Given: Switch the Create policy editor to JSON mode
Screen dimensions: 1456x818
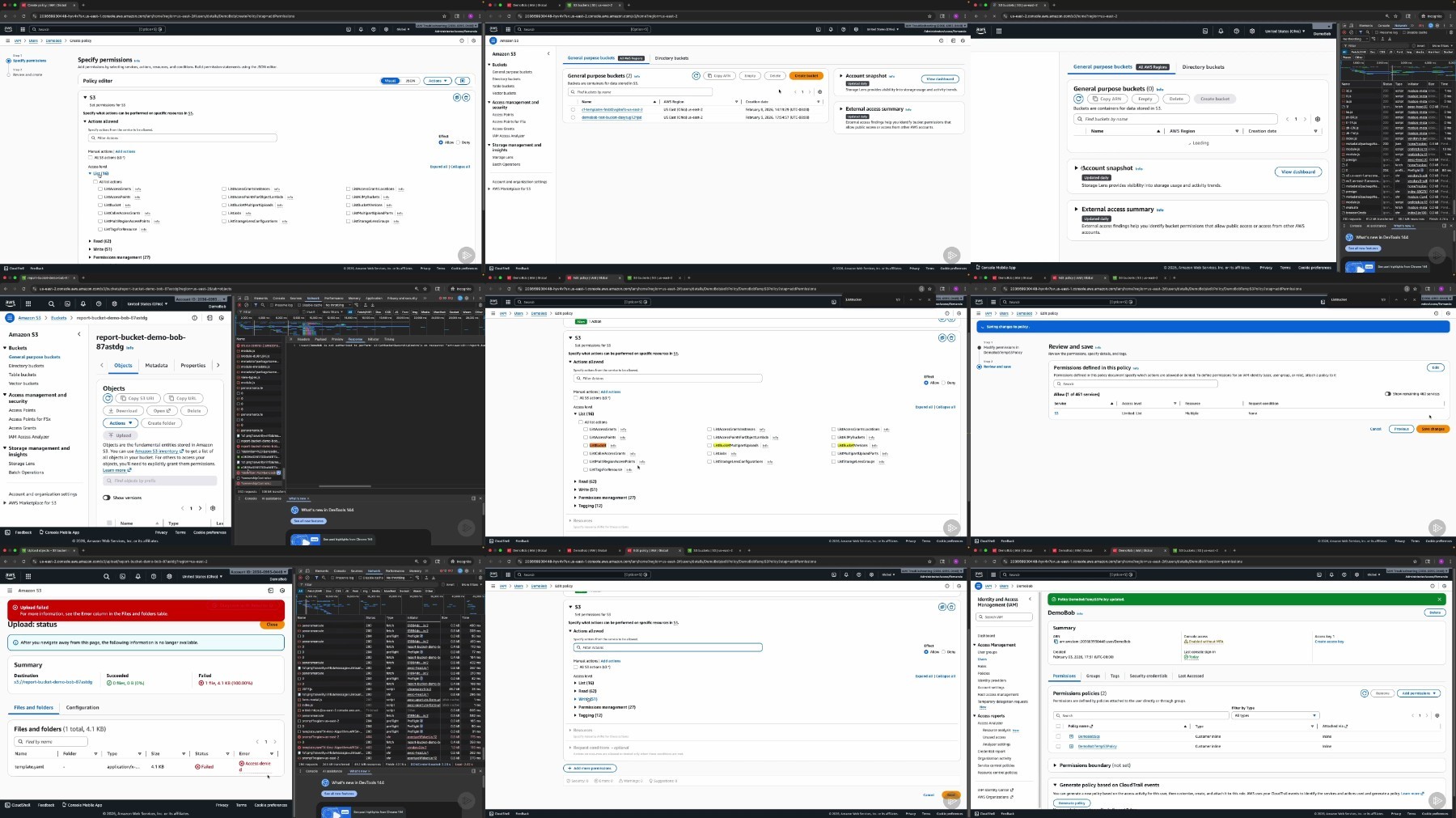Looking at the screenshot, I should (x=411, y=81).
